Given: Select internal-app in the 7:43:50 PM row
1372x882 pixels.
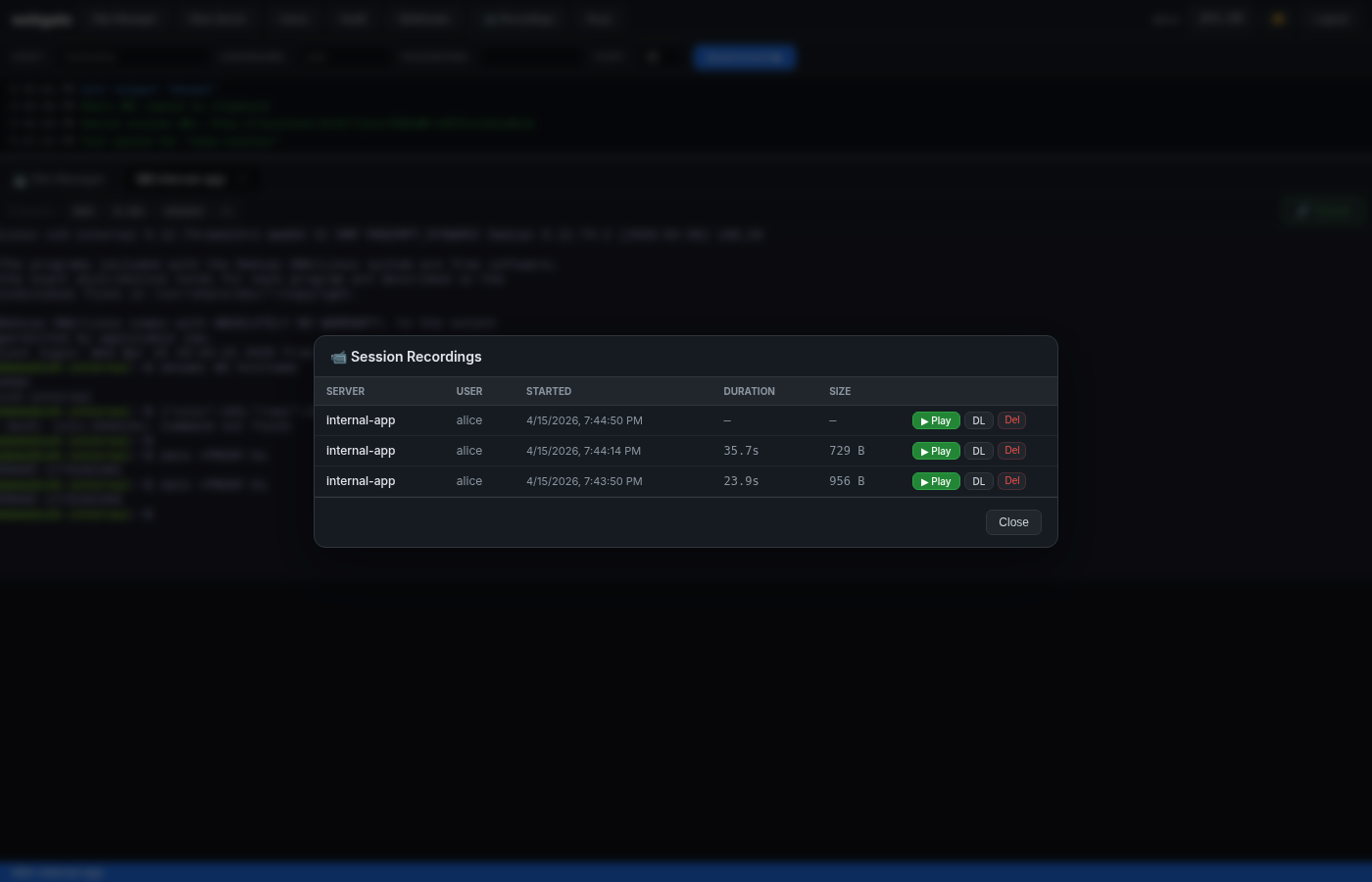Looking at the screenshot, I should click(x=361, y=481).
